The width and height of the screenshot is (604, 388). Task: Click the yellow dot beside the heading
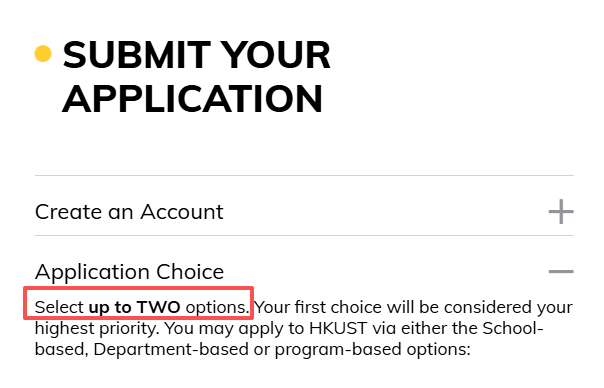(43, 54)
